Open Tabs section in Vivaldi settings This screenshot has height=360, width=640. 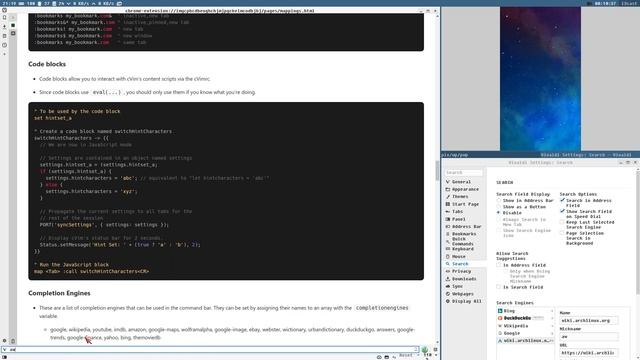(457, 211)
